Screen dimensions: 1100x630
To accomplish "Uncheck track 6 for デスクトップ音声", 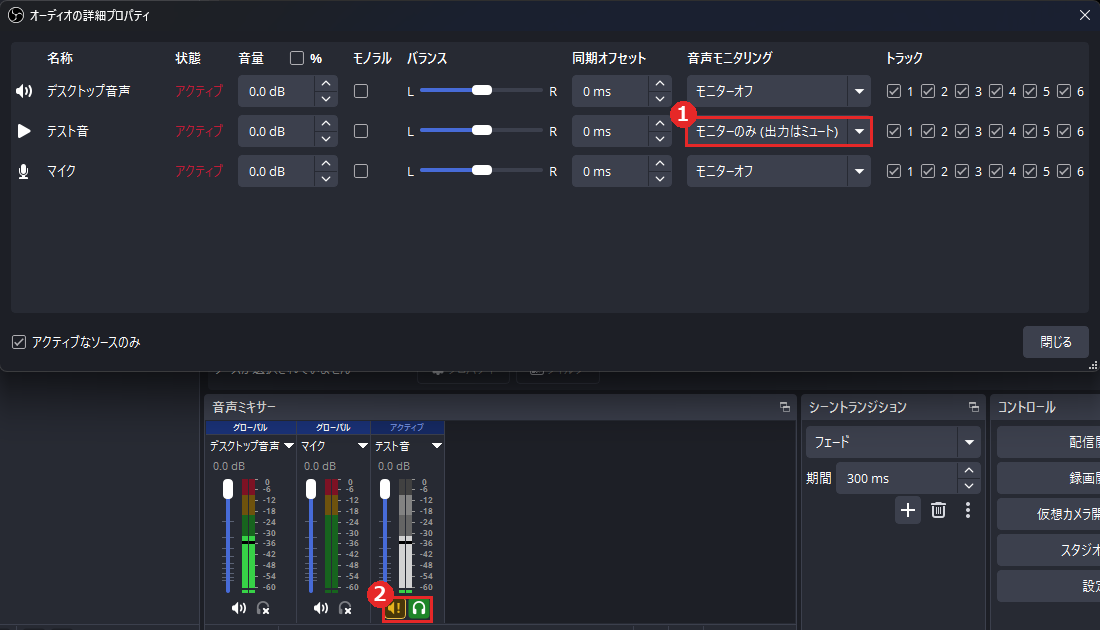I will click(1064, 91).
